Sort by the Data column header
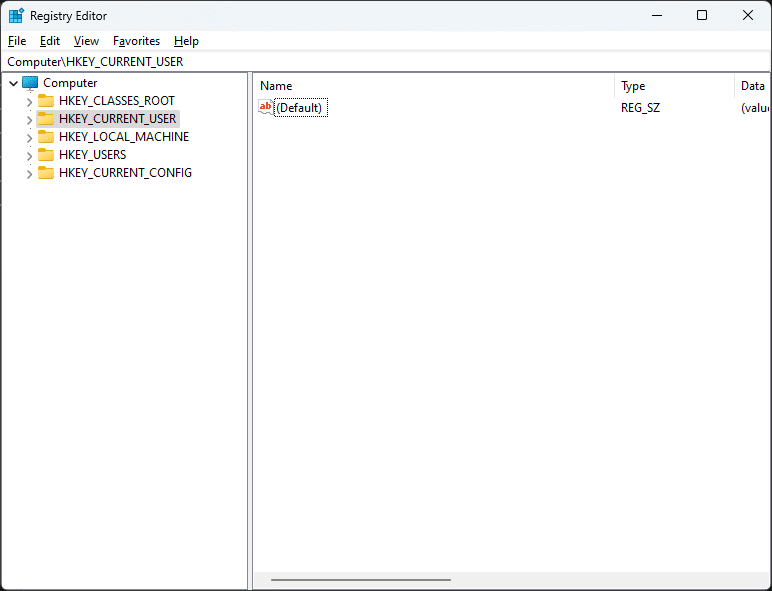 752,86
